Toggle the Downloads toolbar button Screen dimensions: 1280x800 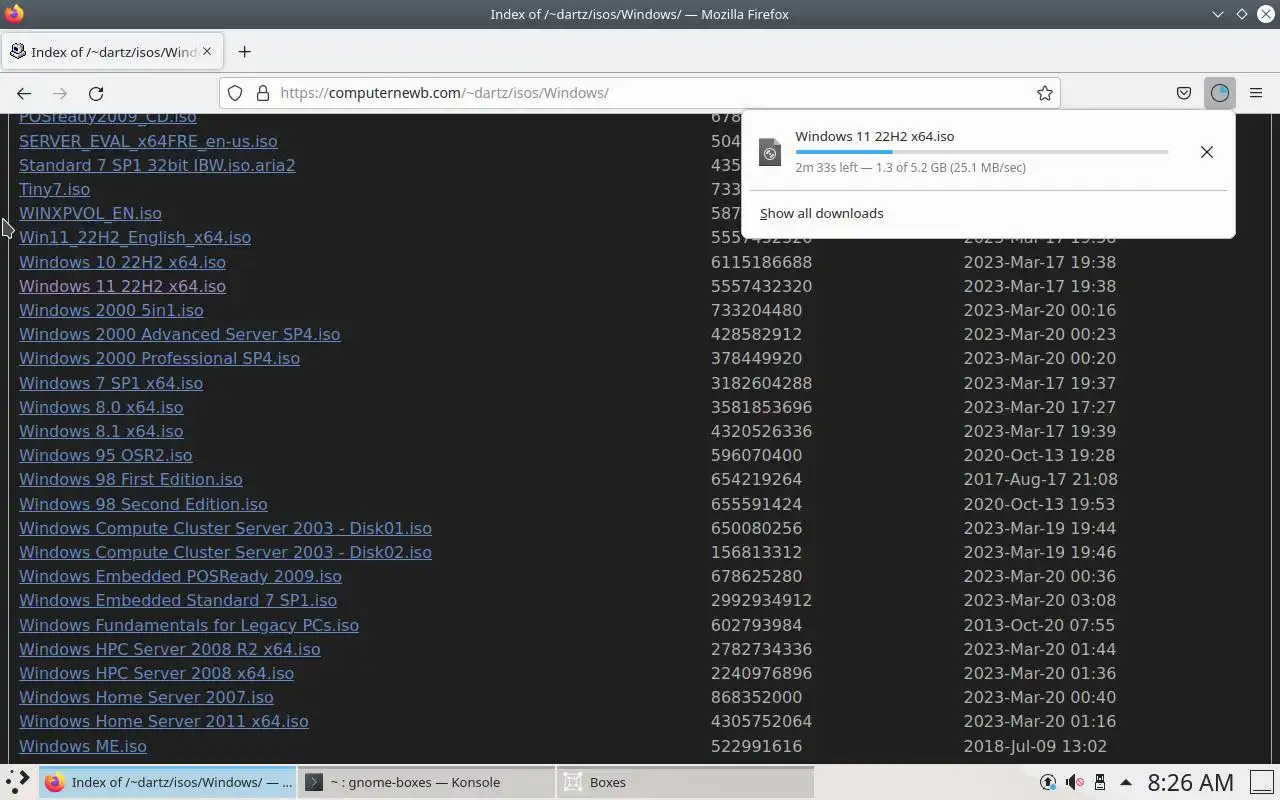click(1219, 93)
